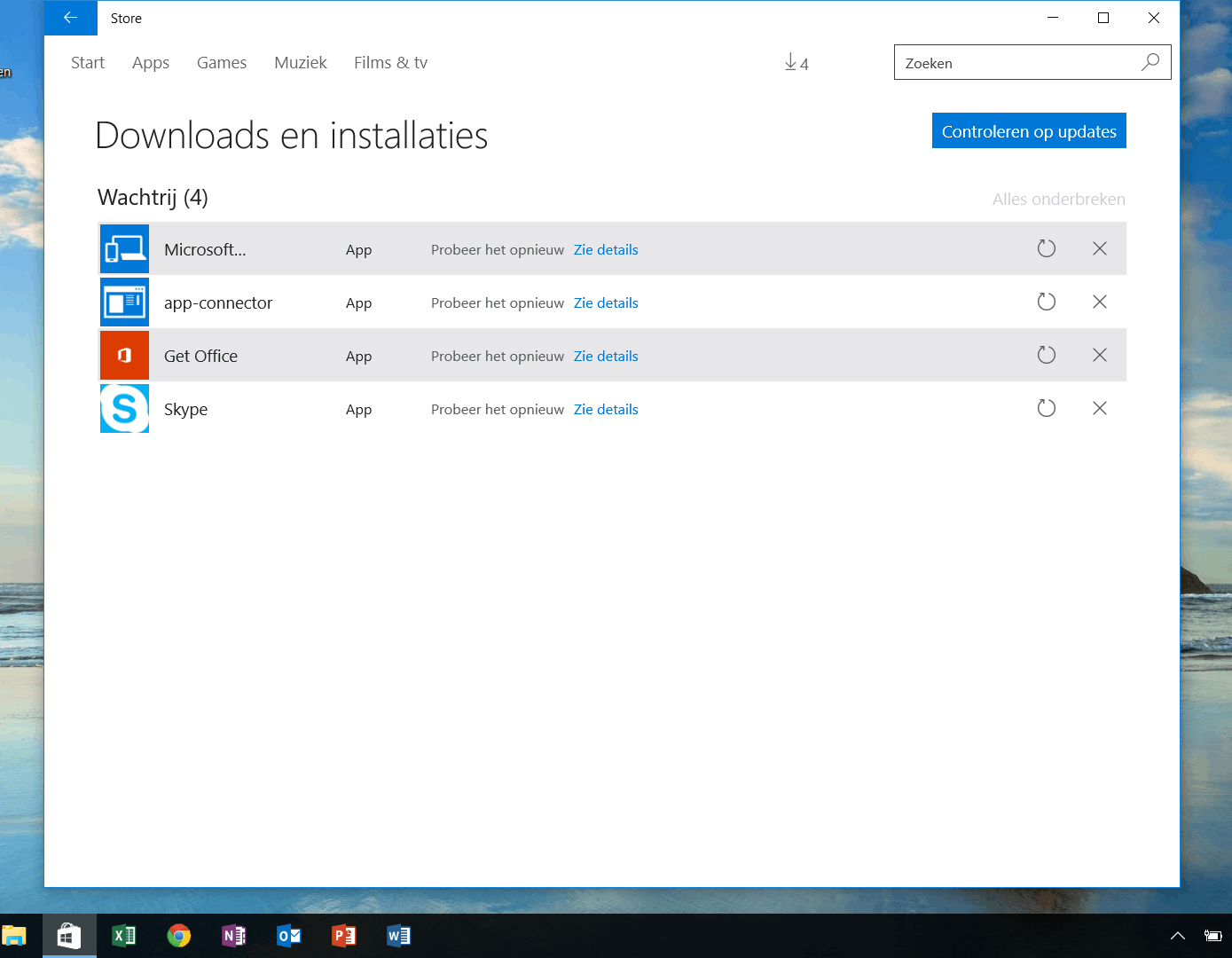This screenshot has width=1232, height=958.
Task: Retry the Microsoft... app download
Action: 1047,248
